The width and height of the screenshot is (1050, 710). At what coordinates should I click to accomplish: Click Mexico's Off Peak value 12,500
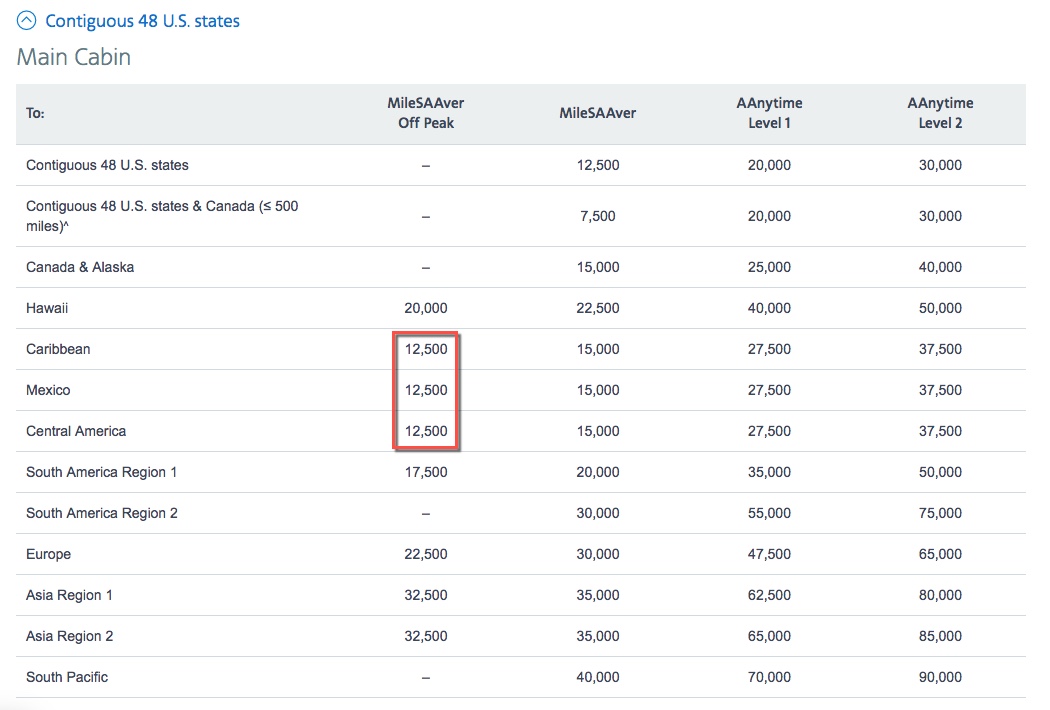pyautogui.click(x=426, y=390)
